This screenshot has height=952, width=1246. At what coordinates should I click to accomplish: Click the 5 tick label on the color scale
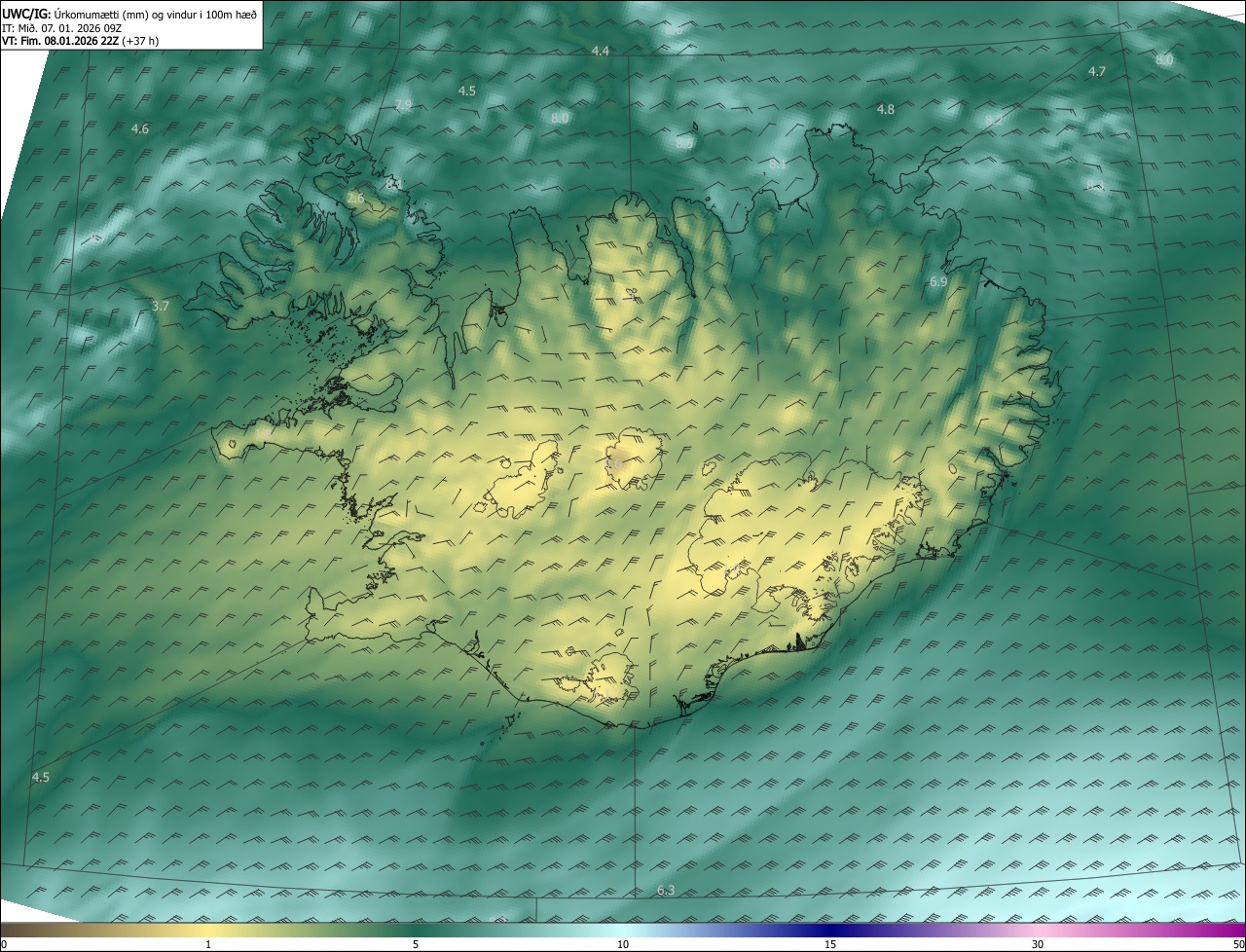tap(416, 944)
